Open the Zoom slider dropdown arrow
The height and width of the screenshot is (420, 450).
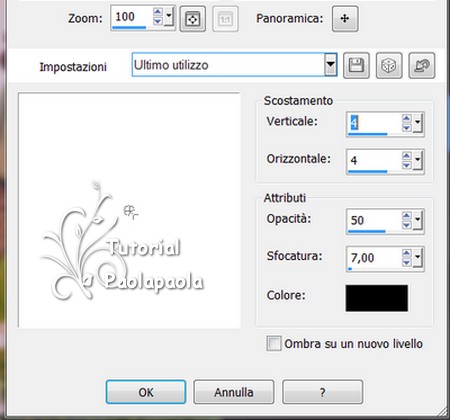pos(169,16)
